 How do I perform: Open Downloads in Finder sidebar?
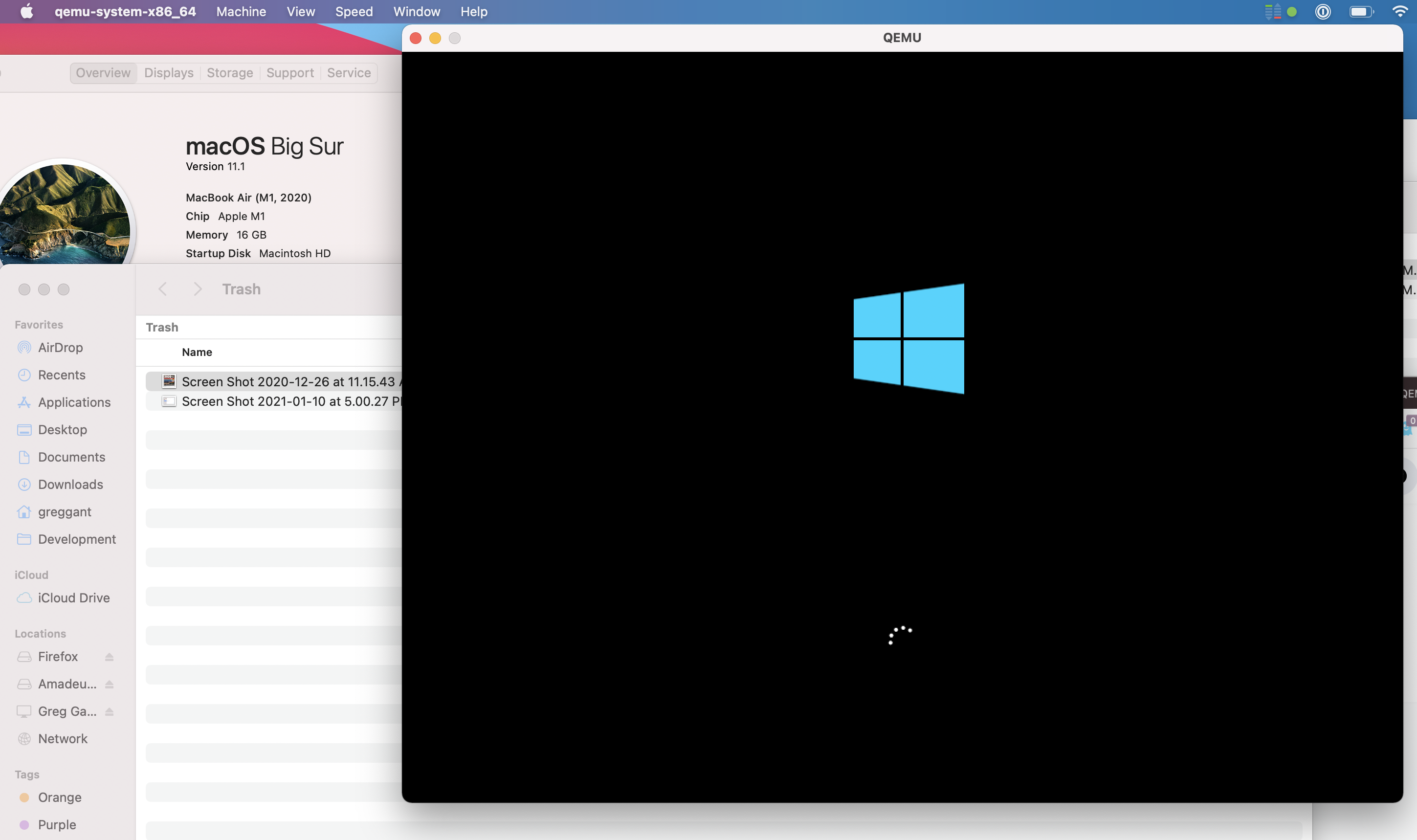70,485
